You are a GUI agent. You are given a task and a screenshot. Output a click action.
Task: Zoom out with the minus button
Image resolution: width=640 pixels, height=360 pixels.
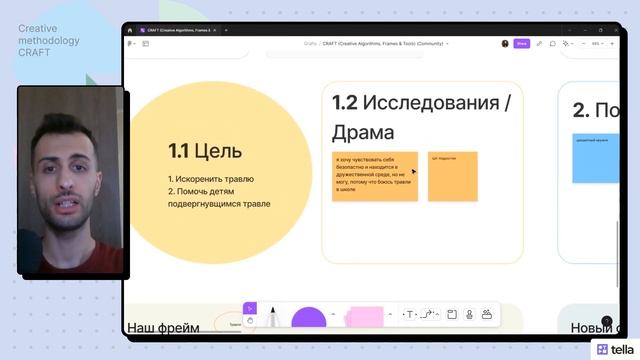[584, 44]
